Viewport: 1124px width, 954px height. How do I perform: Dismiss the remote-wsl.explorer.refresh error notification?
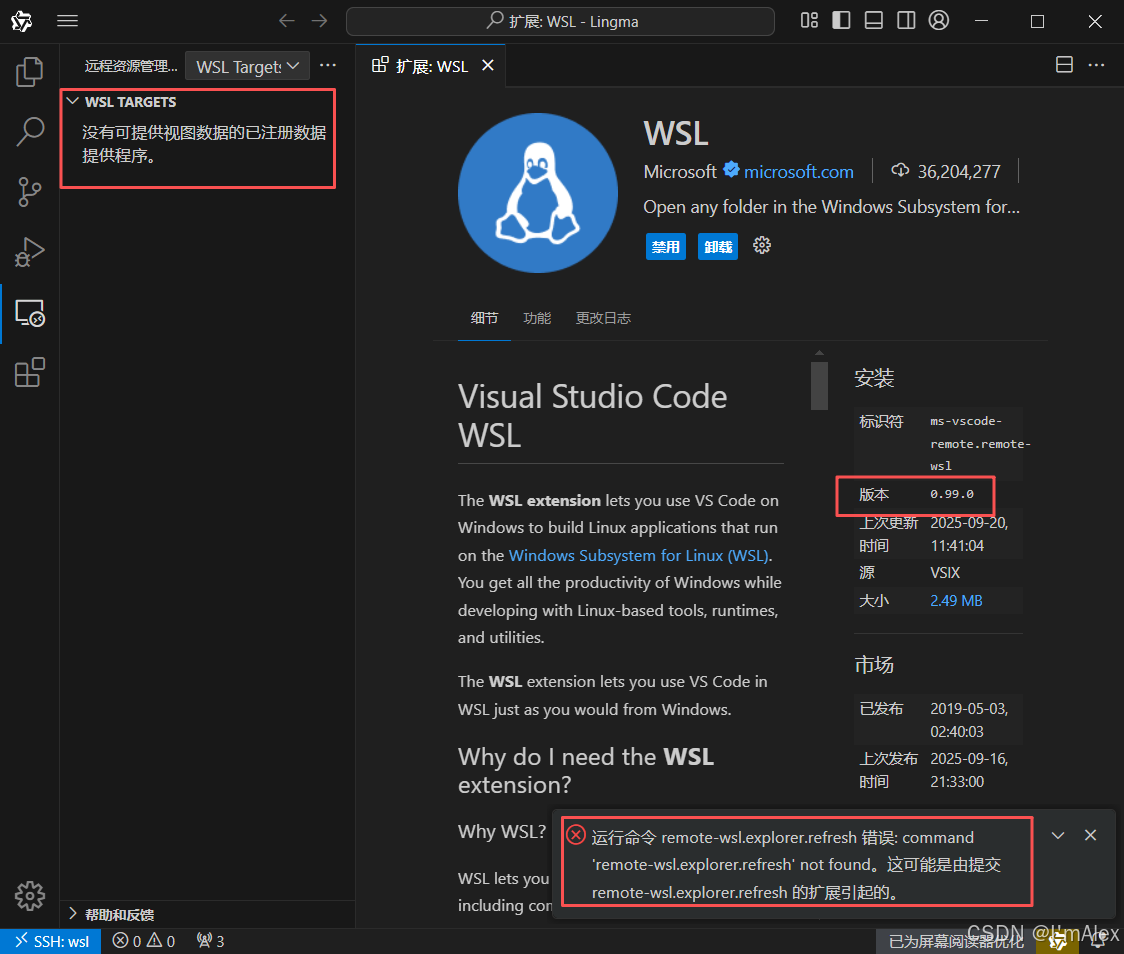1090,835
